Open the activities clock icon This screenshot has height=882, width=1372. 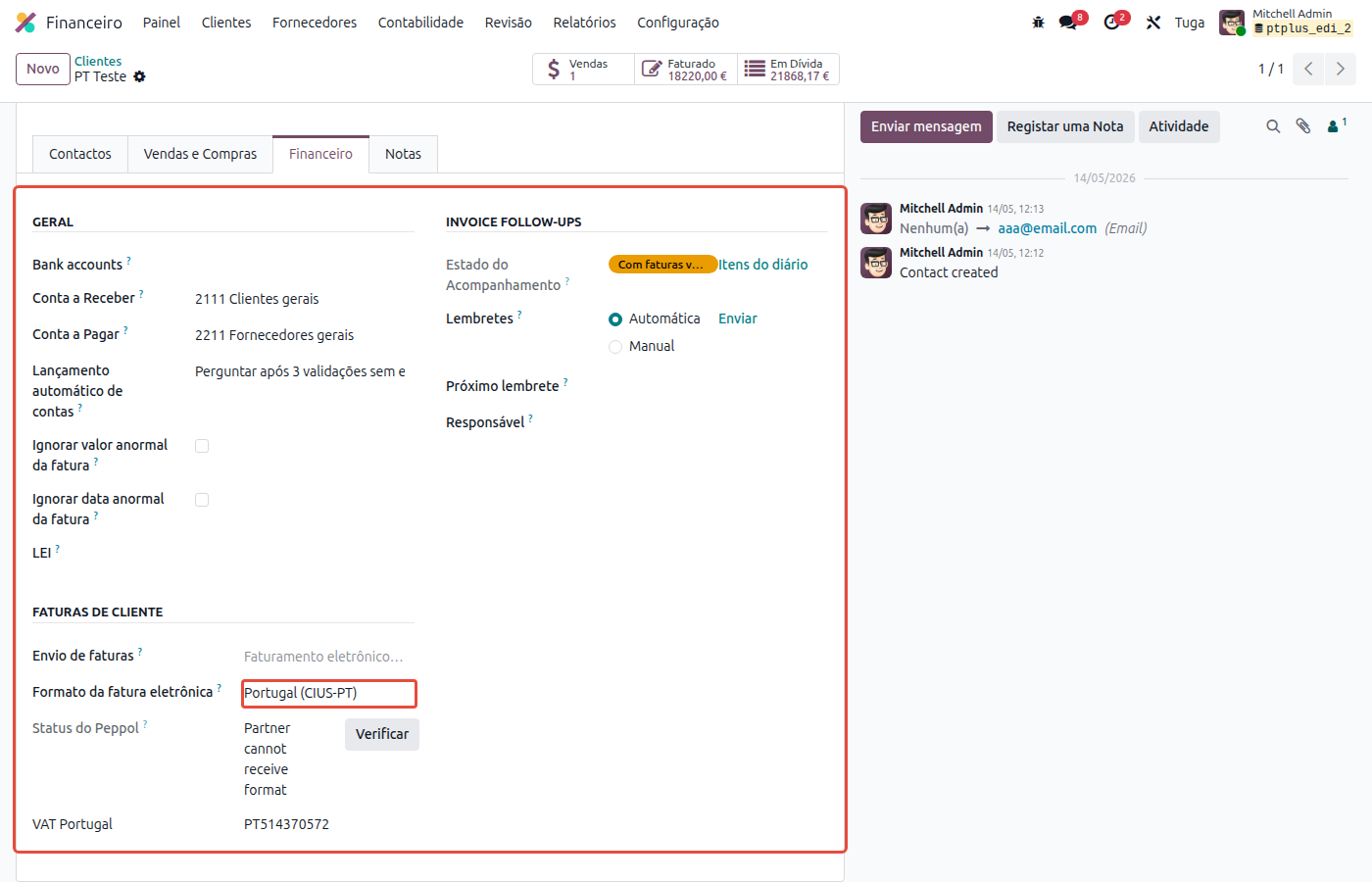pyautogui.click(x=1111, y=23)
